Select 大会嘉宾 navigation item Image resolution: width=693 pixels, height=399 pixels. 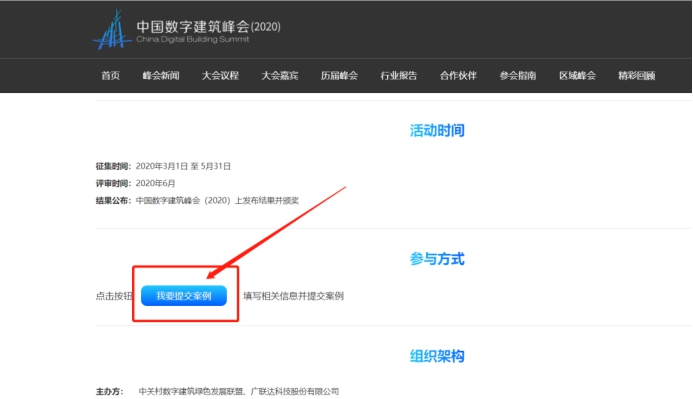tap(280, 76)
